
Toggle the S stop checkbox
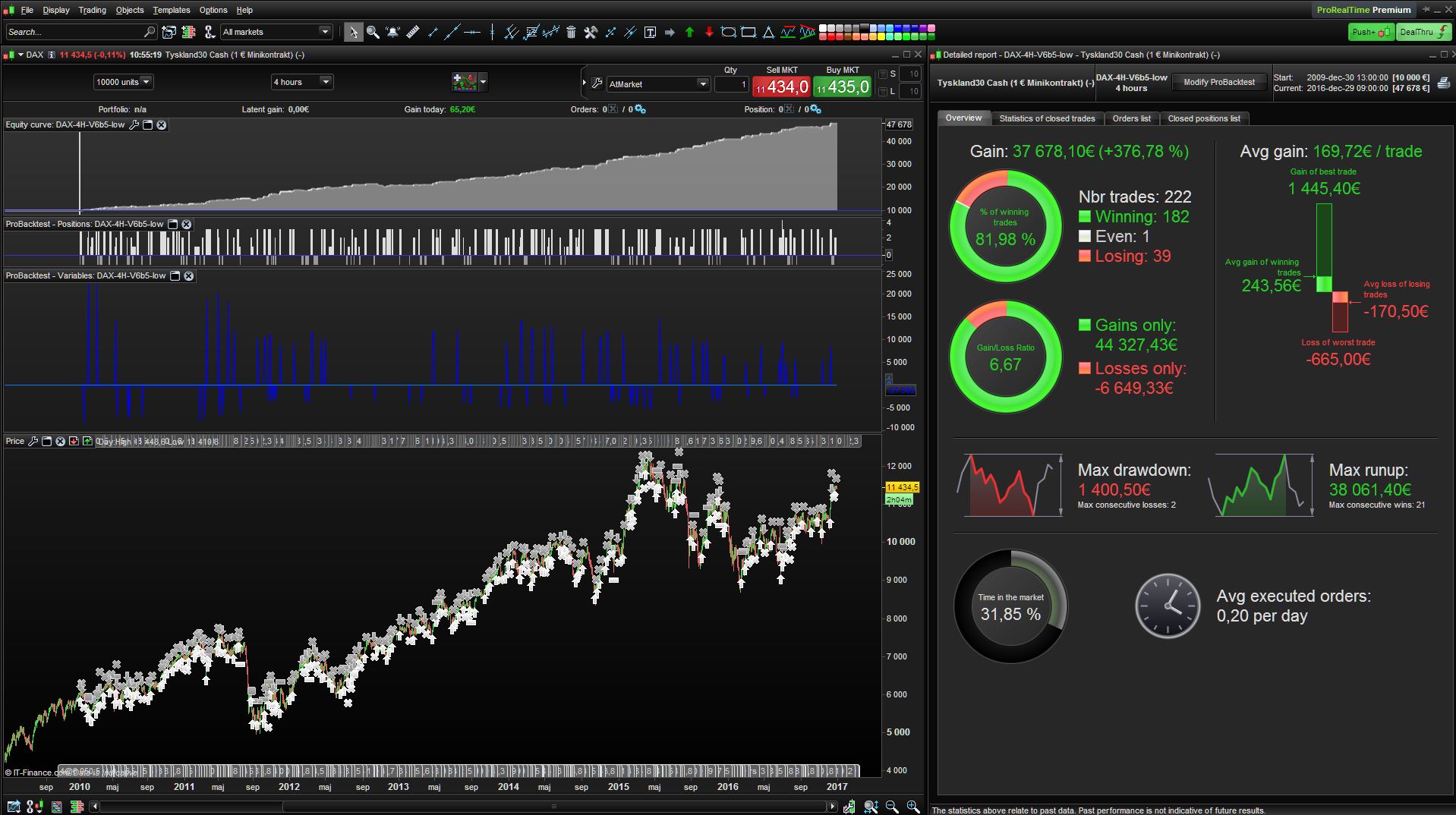click(x=882, y=74)
